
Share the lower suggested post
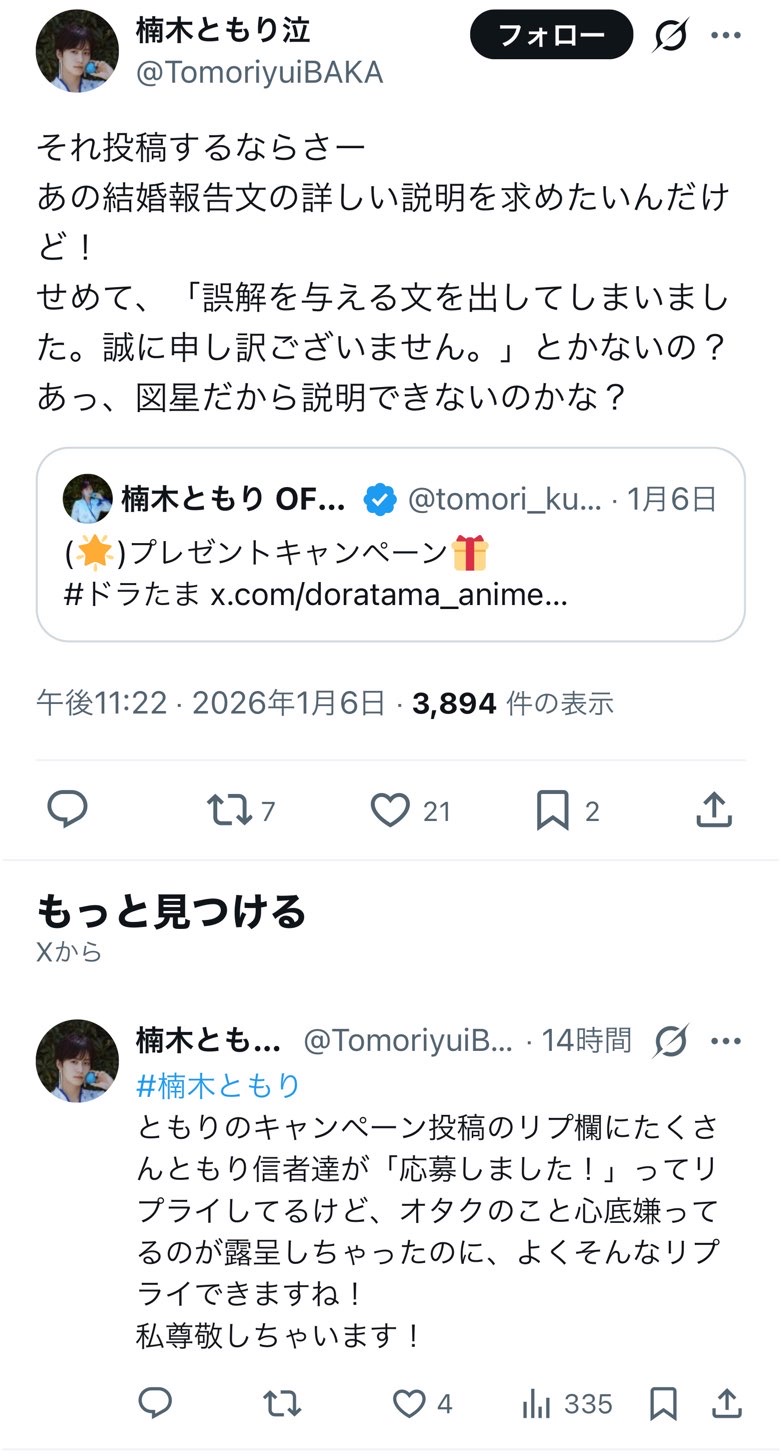point(727,1403)
